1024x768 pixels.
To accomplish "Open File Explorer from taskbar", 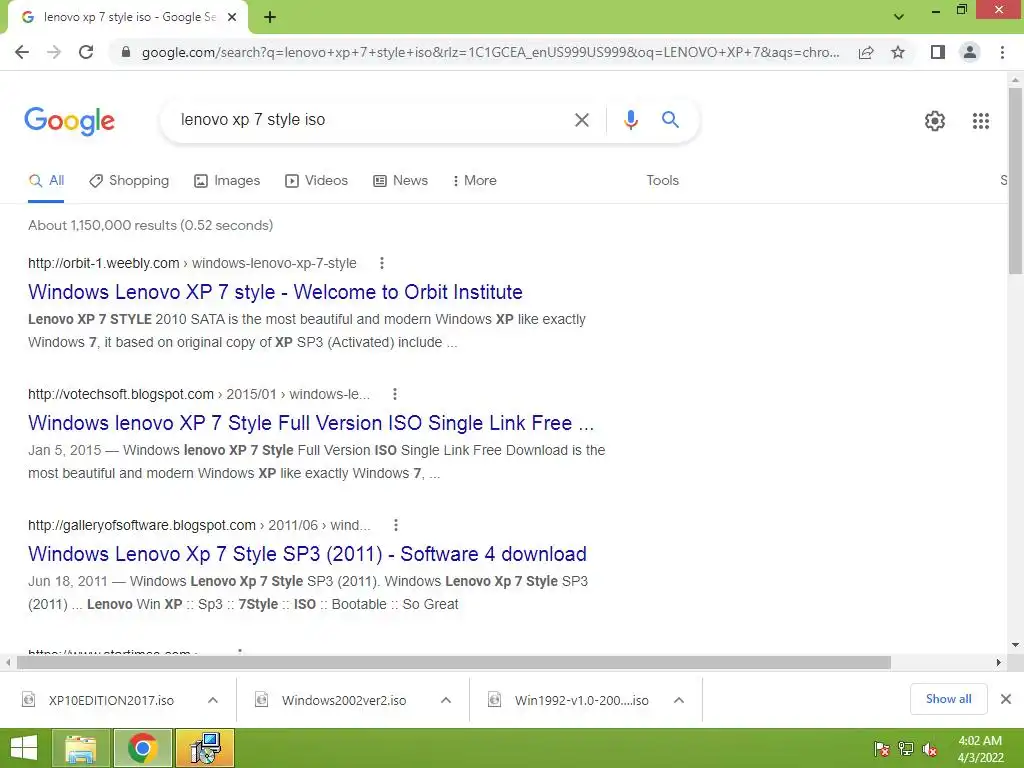I will tap(81, 748).
